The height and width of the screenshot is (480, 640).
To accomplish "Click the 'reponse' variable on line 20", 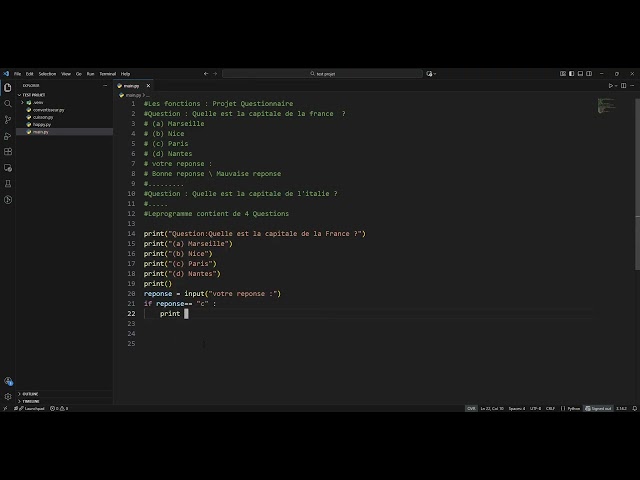I will (x=158, y=293).
